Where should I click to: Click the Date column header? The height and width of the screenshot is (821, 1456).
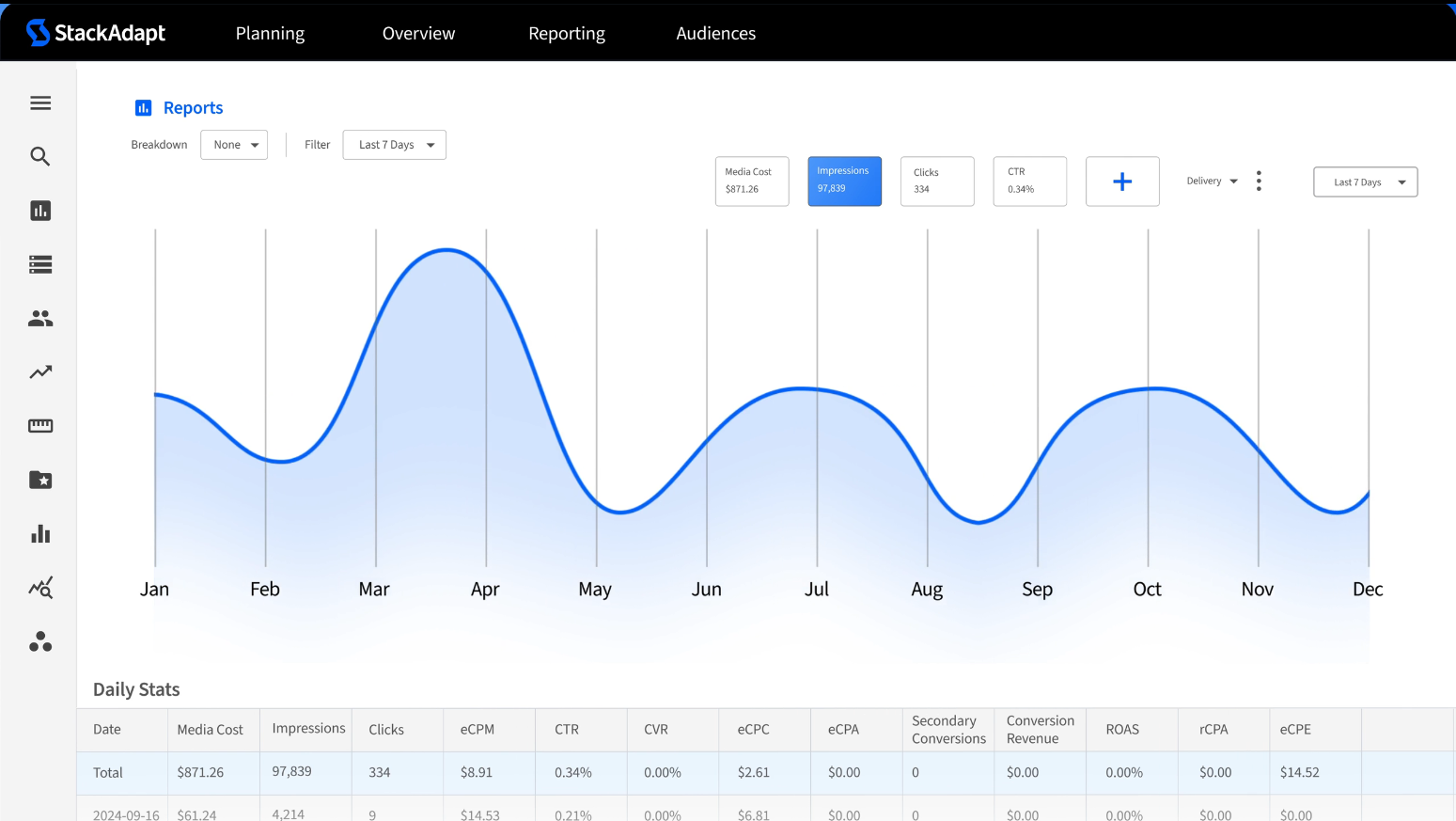[x=107, y=730]
